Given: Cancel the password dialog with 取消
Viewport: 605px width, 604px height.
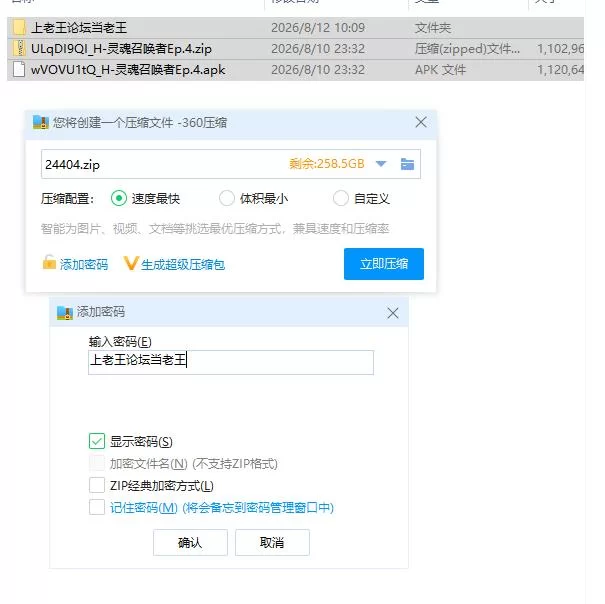Looking at the screenshot, I should pos(272,542).
